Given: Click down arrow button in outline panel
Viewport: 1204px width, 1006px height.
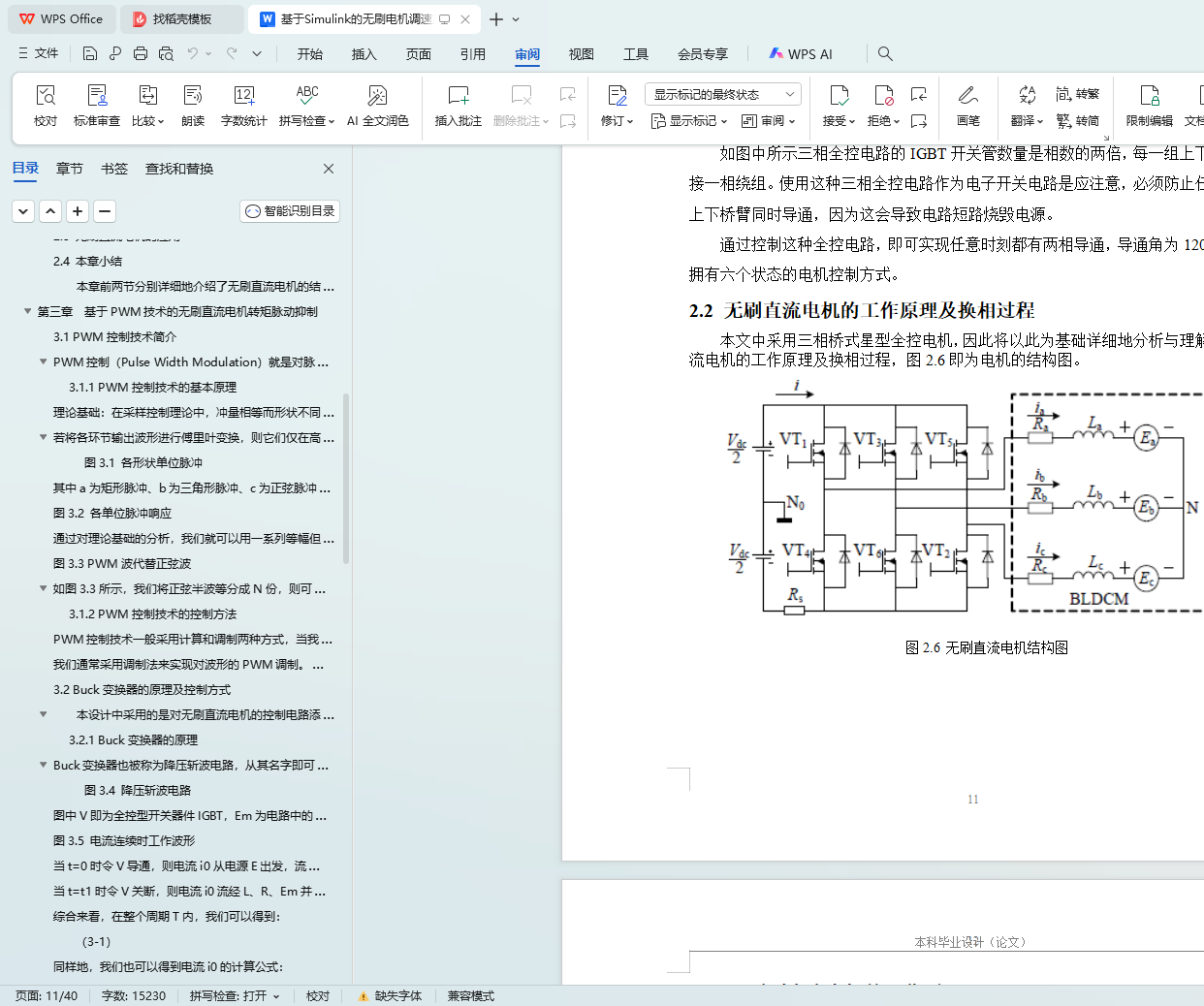Looking at the screenshot, I should pos(23,210).
